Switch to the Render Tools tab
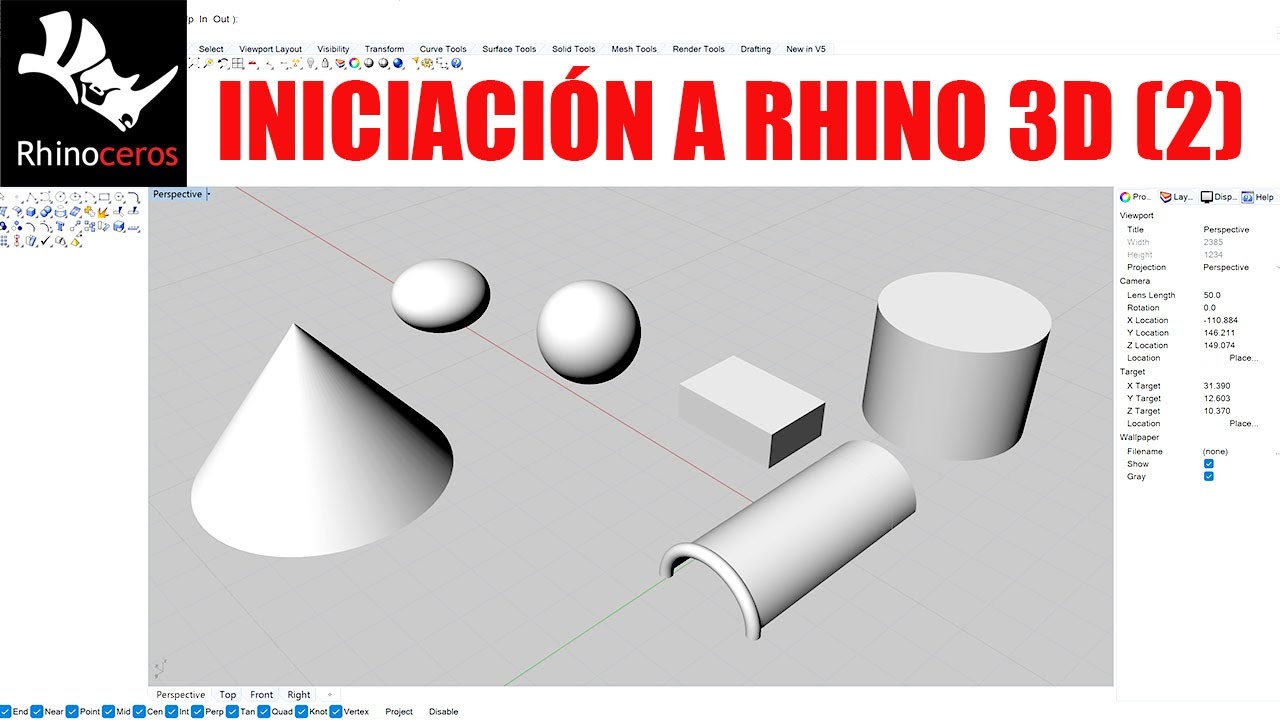 tap(698, 49)
